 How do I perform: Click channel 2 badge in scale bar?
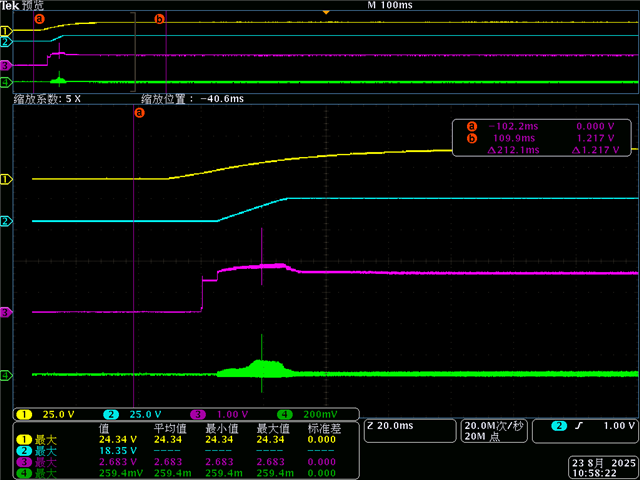tap(111, 415)
